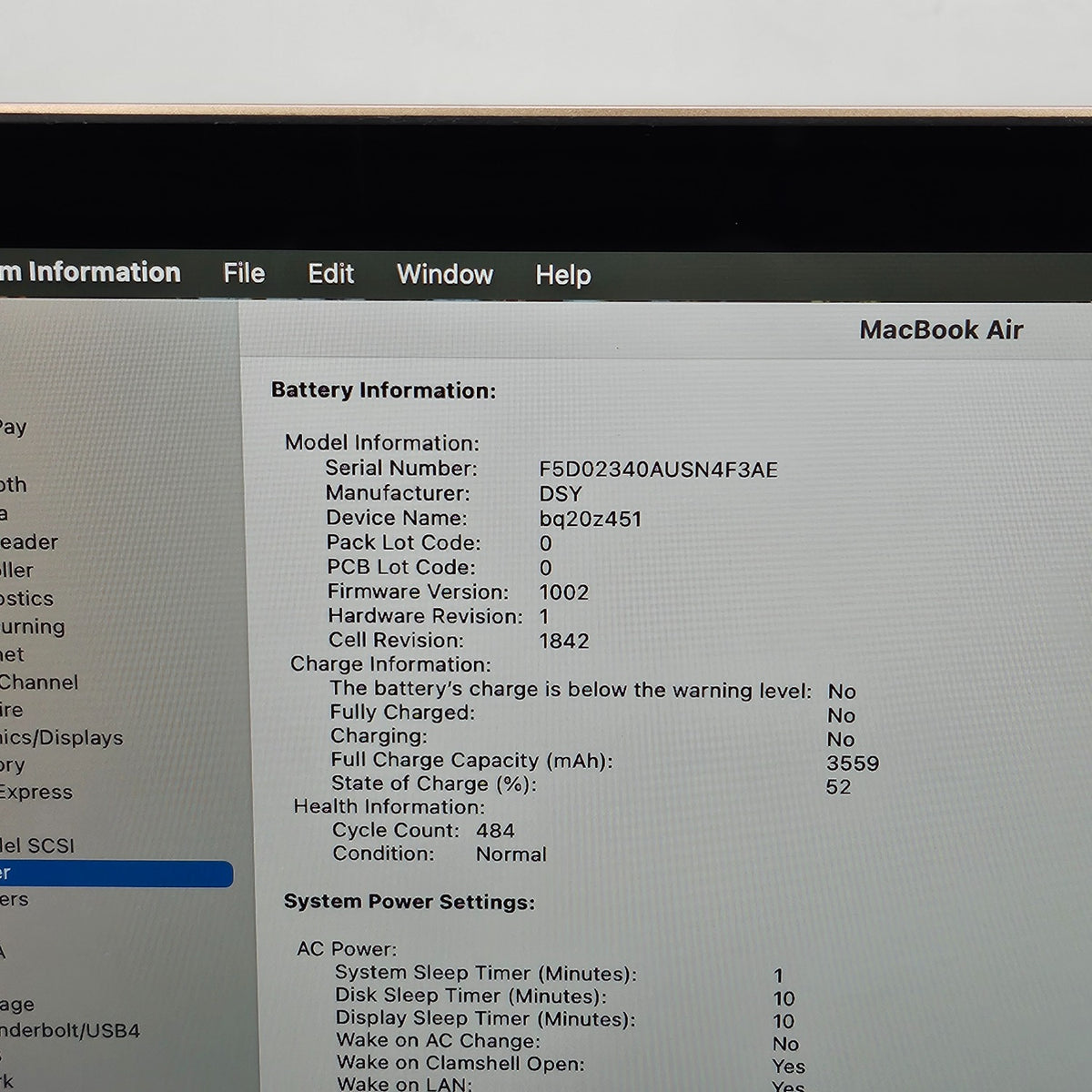The image size is (1092, 1092).
Task: Click the condition value Normal
Action: (x=511, y=854)
